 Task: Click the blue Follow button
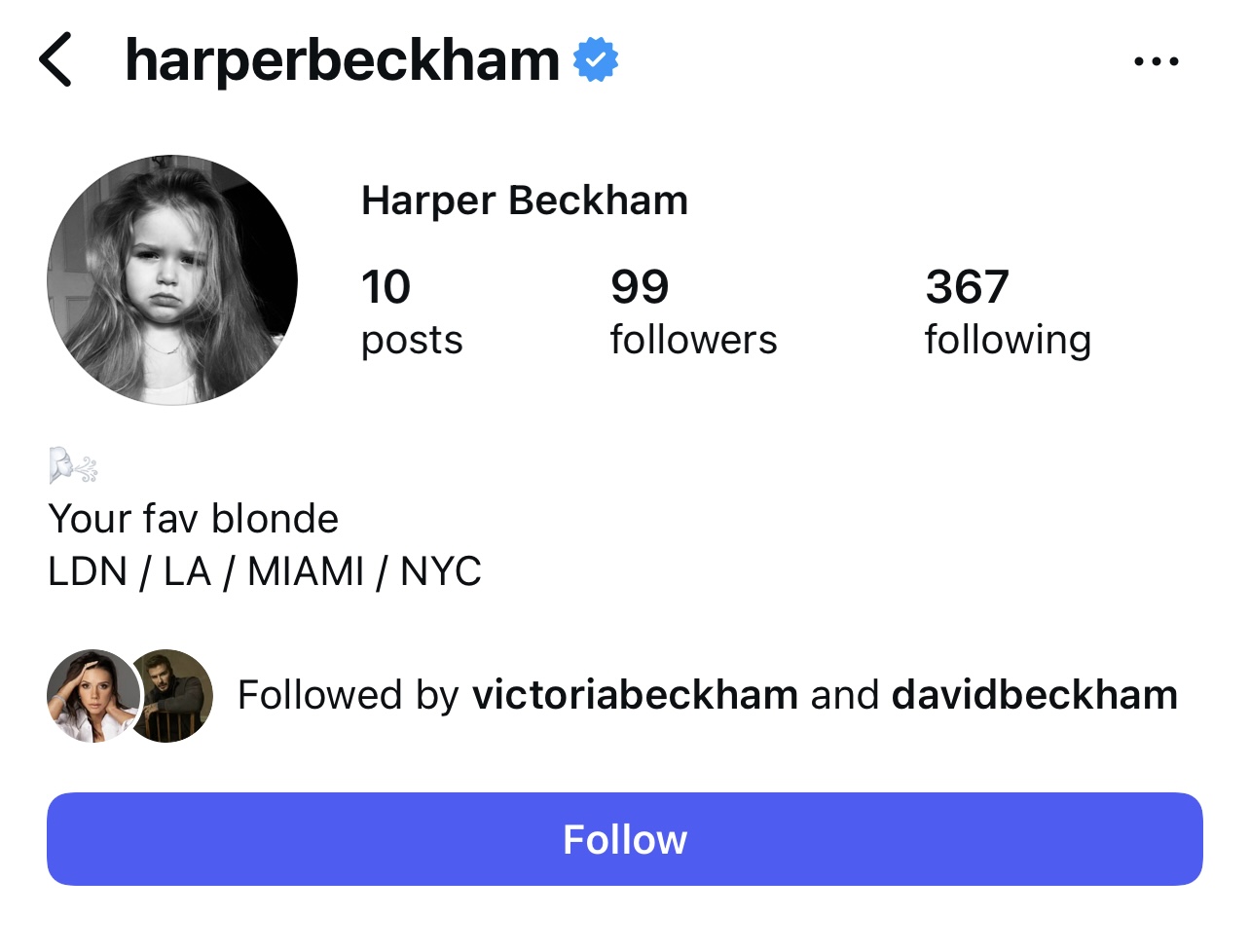click(625, 839)
